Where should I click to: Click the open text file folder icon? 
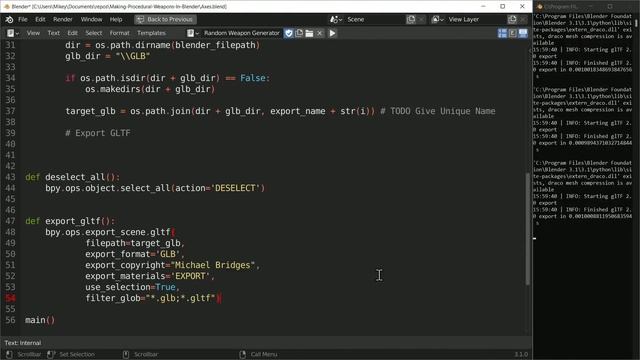[x=309, y=33]
